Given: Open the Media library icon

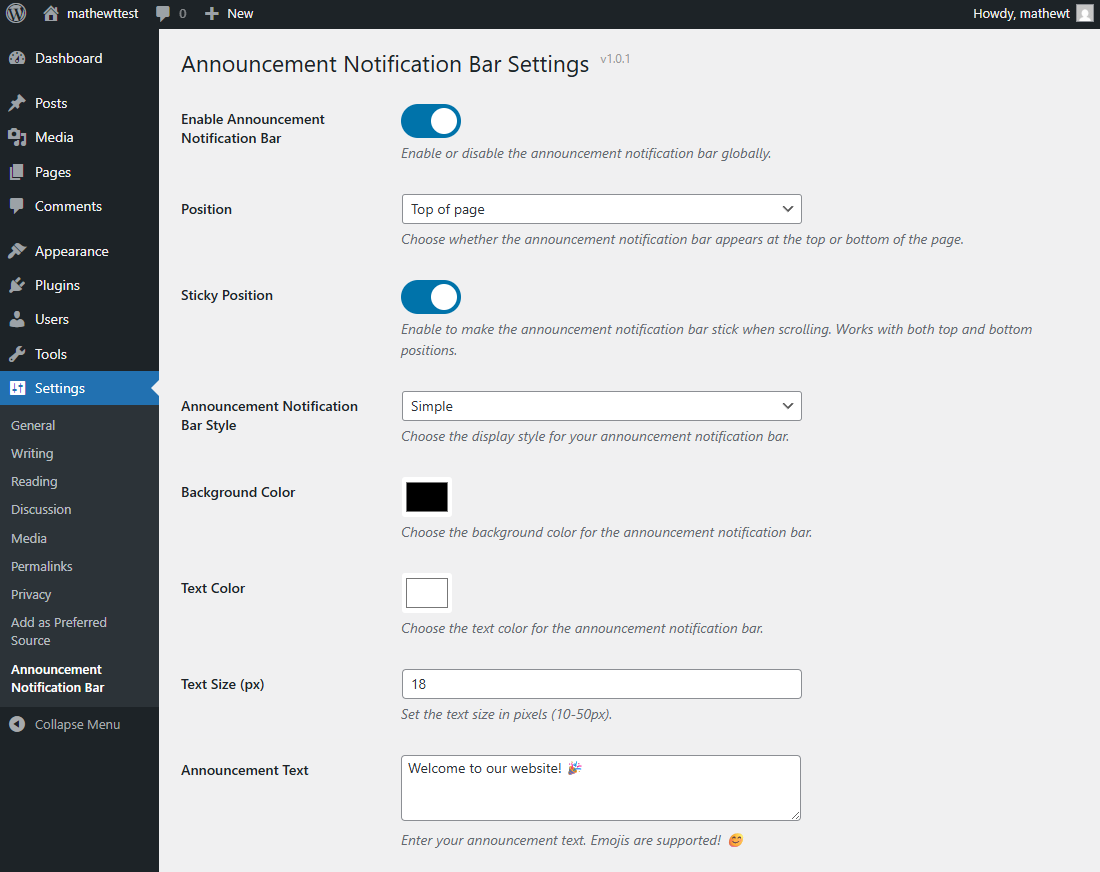Looking at the screenshot, I should click(x=18, y=137).
